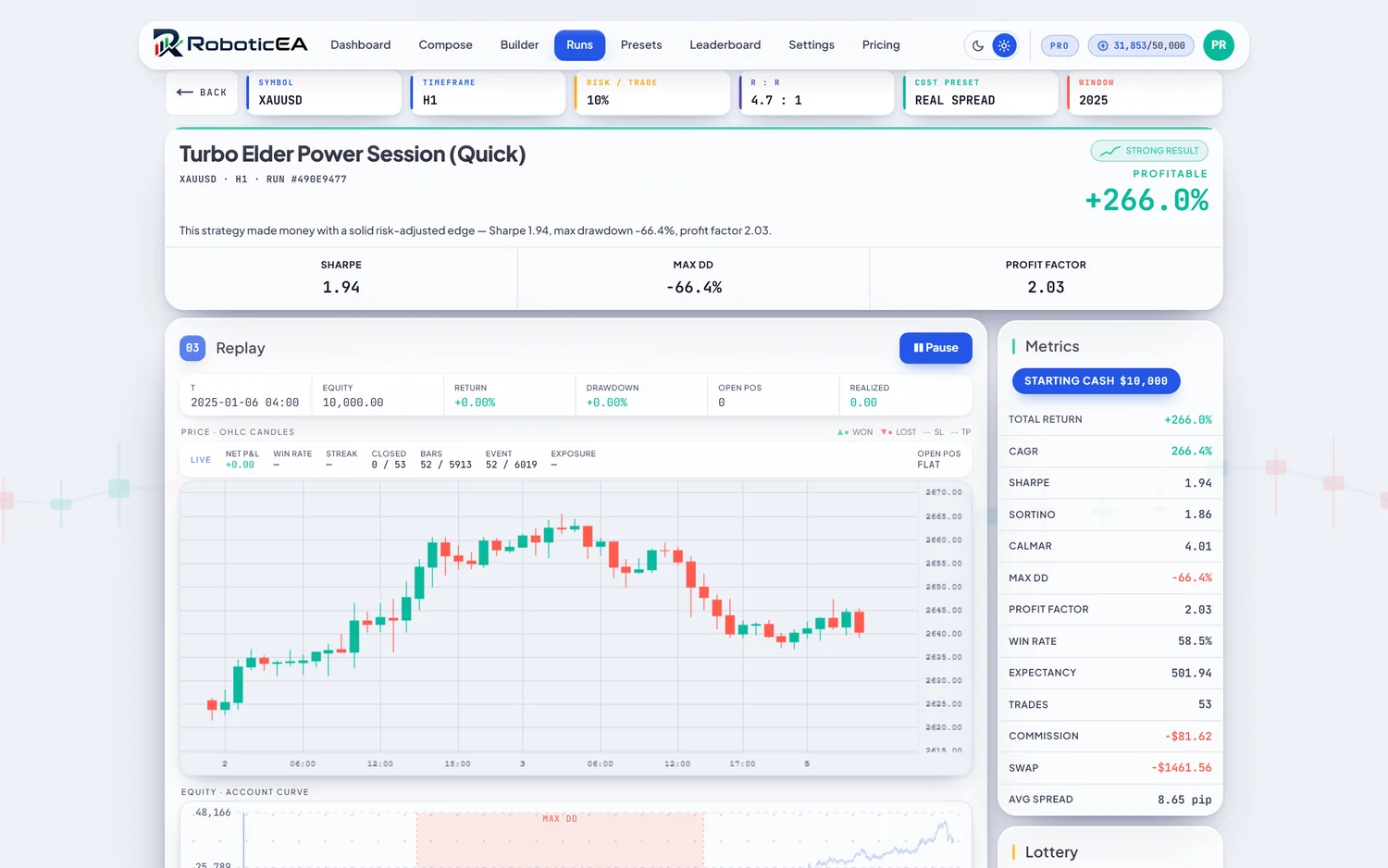Click the Cost Preset Real Spread card
This screenshot has width=1388, height=868.
point(980,93)
